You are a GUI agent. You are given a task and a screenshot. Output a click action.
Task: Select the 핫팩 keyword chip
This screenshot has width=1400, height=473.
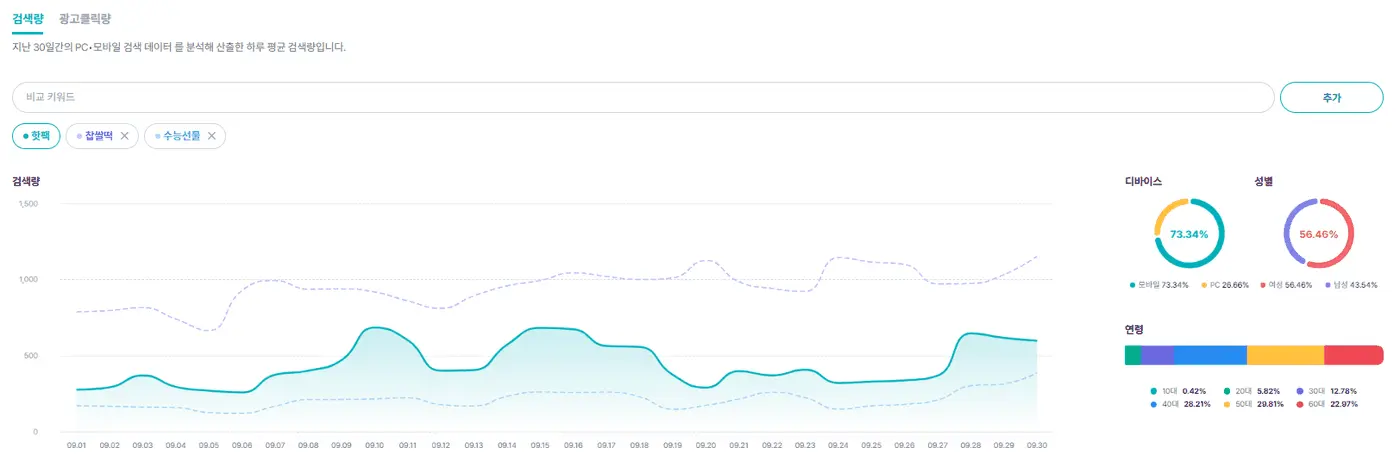[x=36, y=136]
